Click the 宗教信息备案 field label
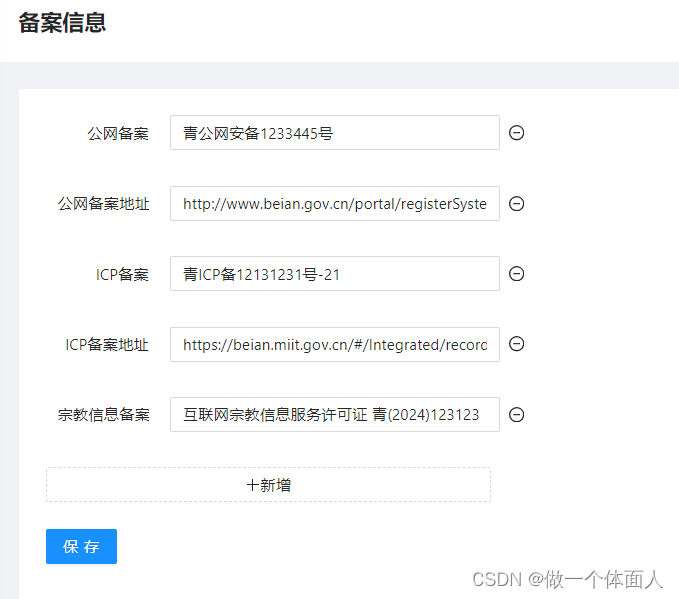 pyautogui.click(x=103, y=415)
